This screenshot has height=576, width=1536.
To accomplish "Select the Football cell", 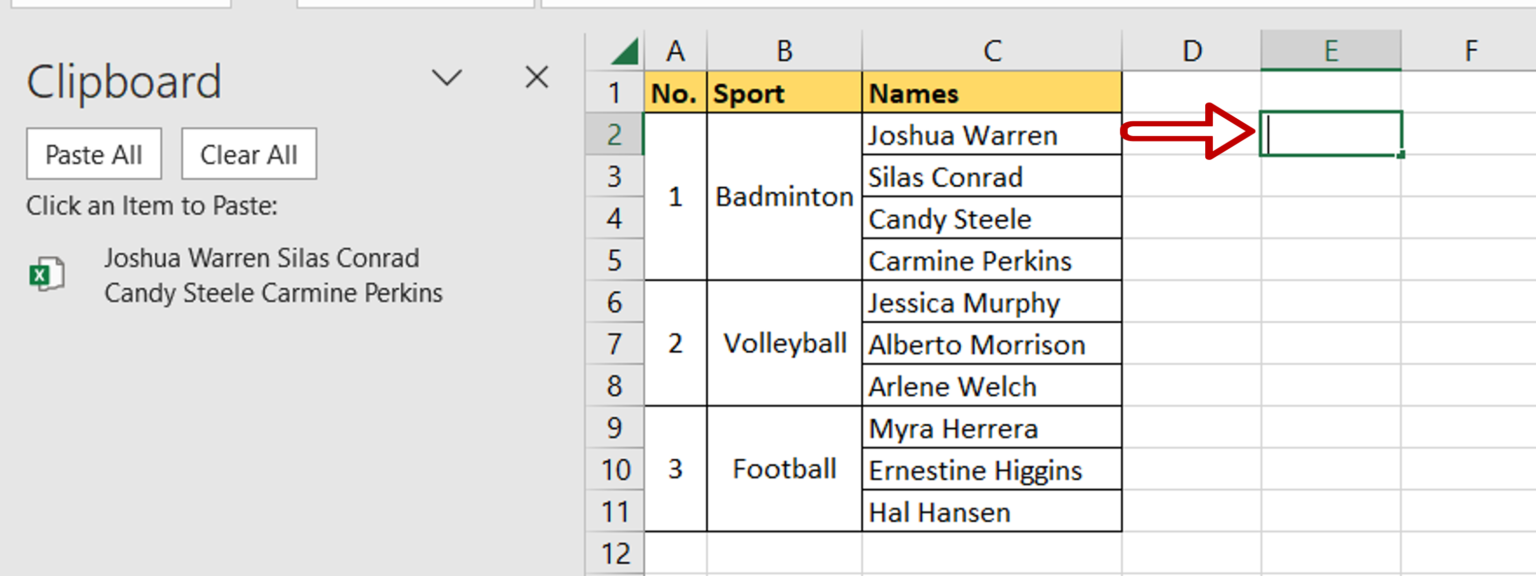I will [x=784, y=469].
